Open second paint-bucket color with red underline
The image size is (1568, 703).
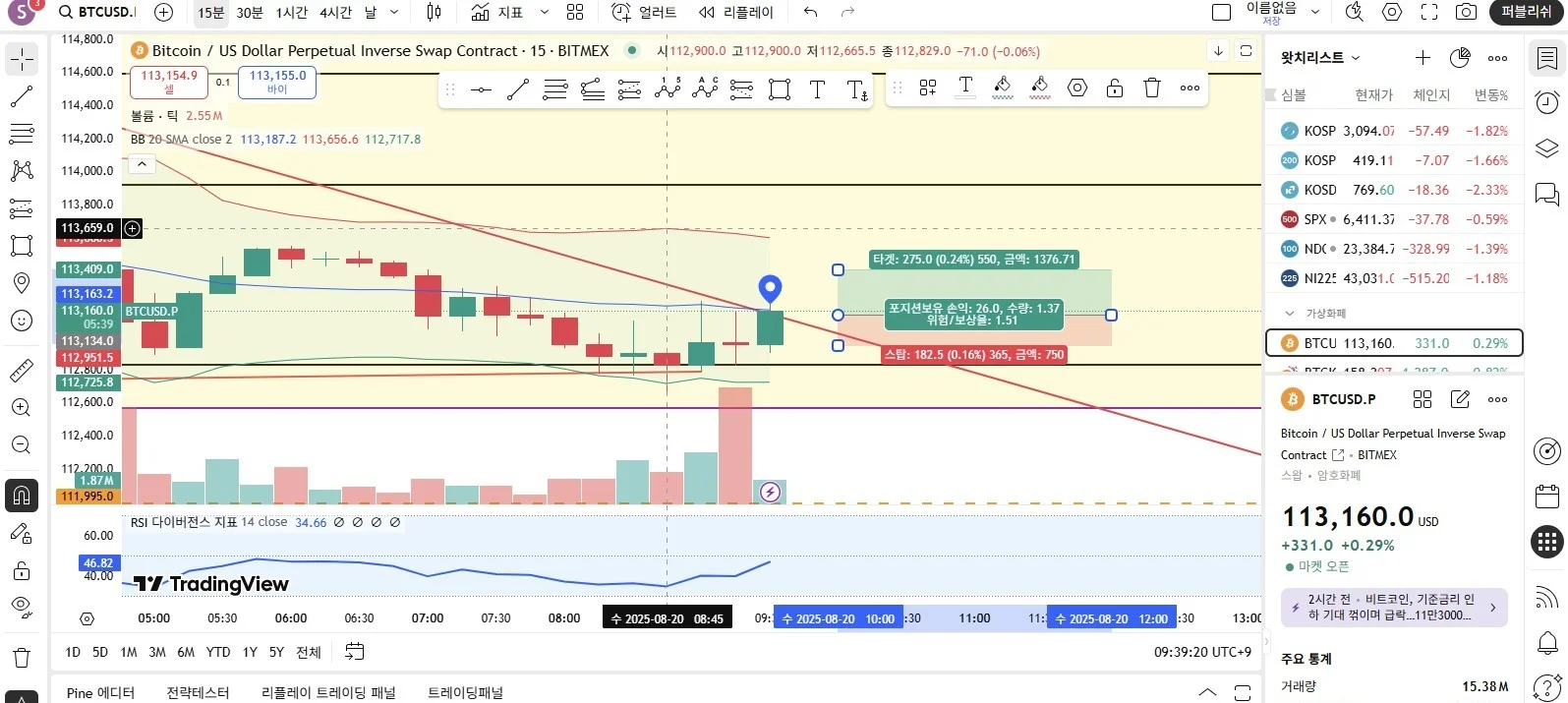[1040, 88]
